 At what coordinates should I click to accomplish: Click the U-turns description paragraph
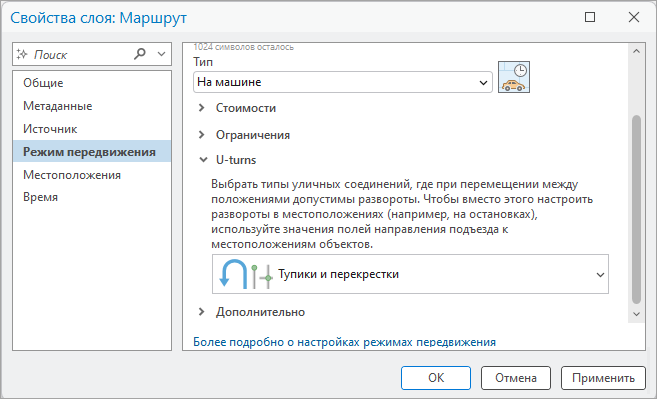coord(401,214)
